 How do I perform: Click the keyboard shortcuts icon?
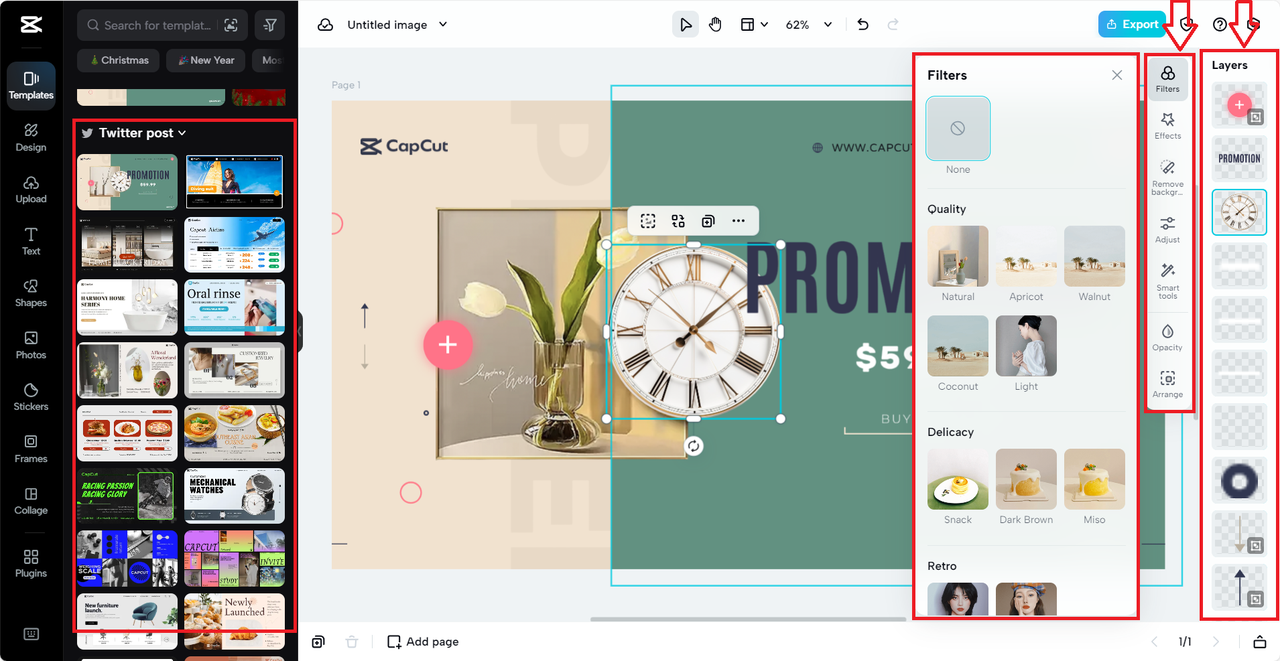click(x=31, y=634)
